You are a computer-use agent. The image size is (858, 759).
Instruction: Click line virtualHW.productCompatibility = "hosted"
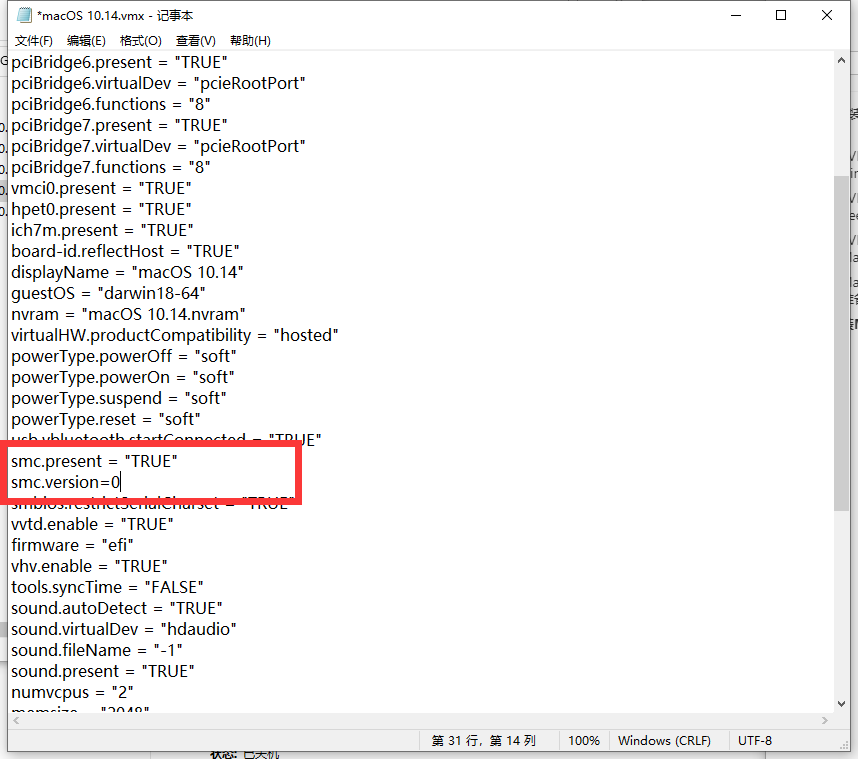point(175,335)
